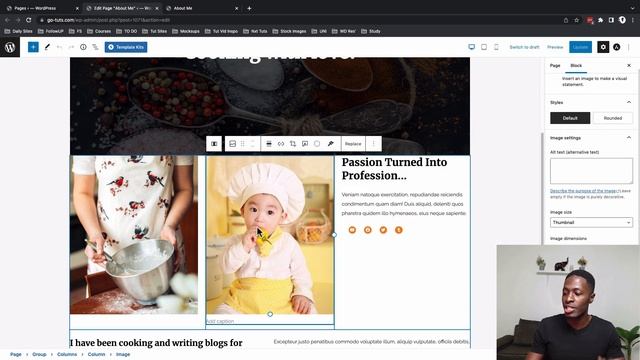Click the Passion Turned Into Profession heading
The width and height of the screenshot is (640, 360).
394,169
